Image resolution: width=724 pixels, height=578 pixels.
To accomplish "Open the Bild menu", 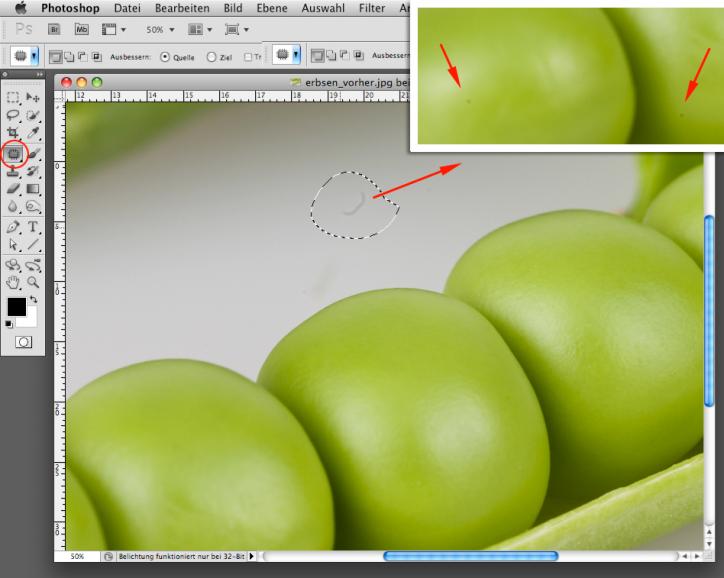I will pyautogui.click(x=233, y=8).
